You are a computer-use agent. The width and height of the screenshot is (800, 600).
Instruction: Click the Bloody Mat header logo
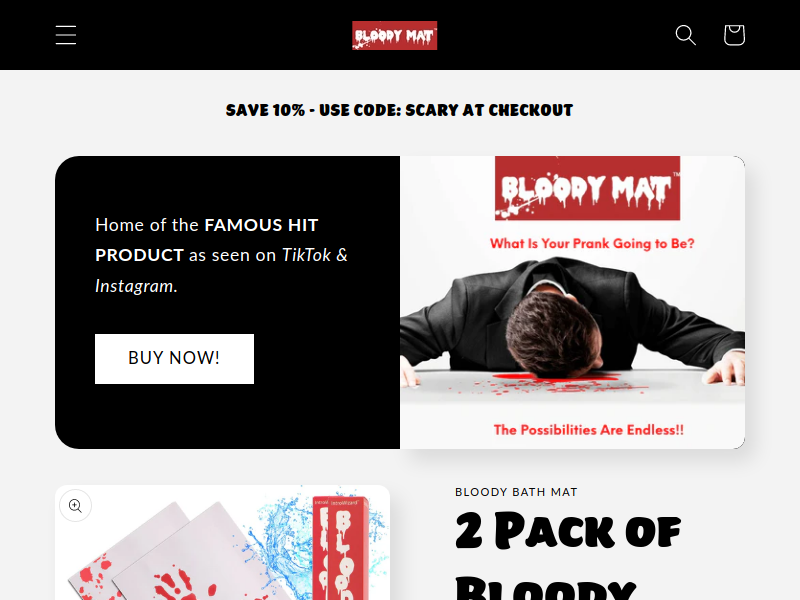[x=394, y=35]
